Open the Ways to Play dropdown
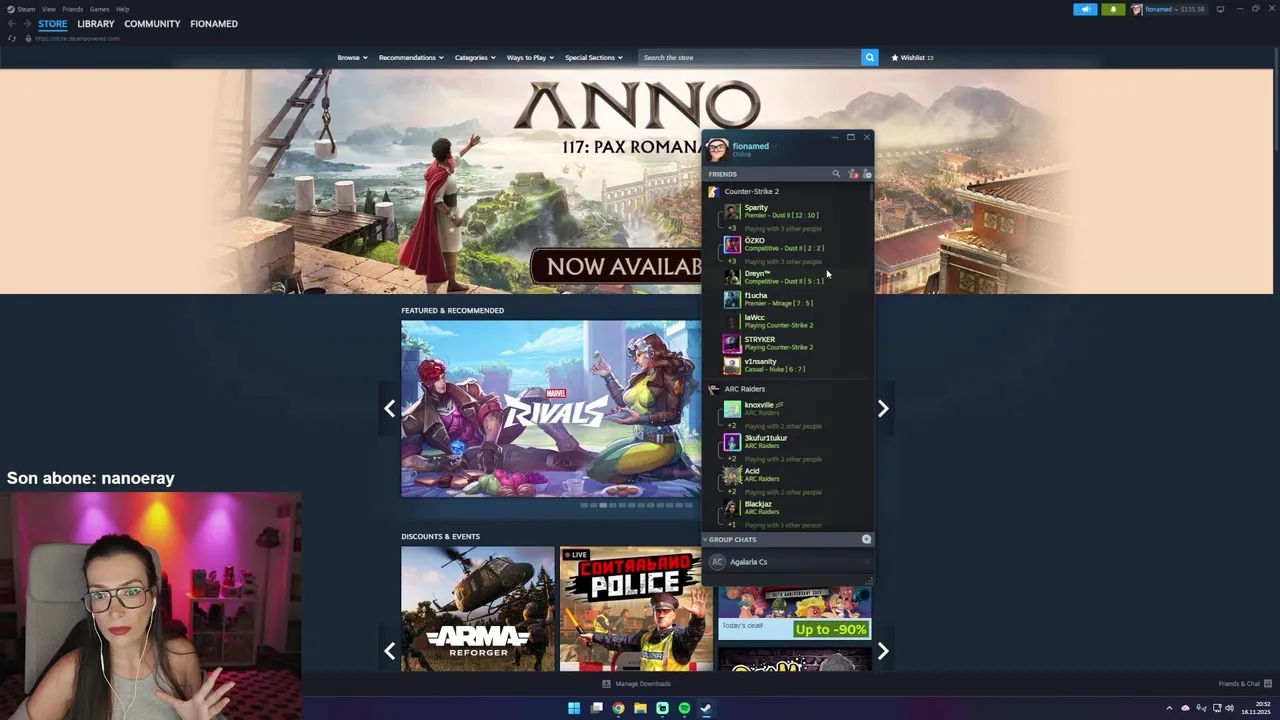The image size is (1280, 720). 530,57
